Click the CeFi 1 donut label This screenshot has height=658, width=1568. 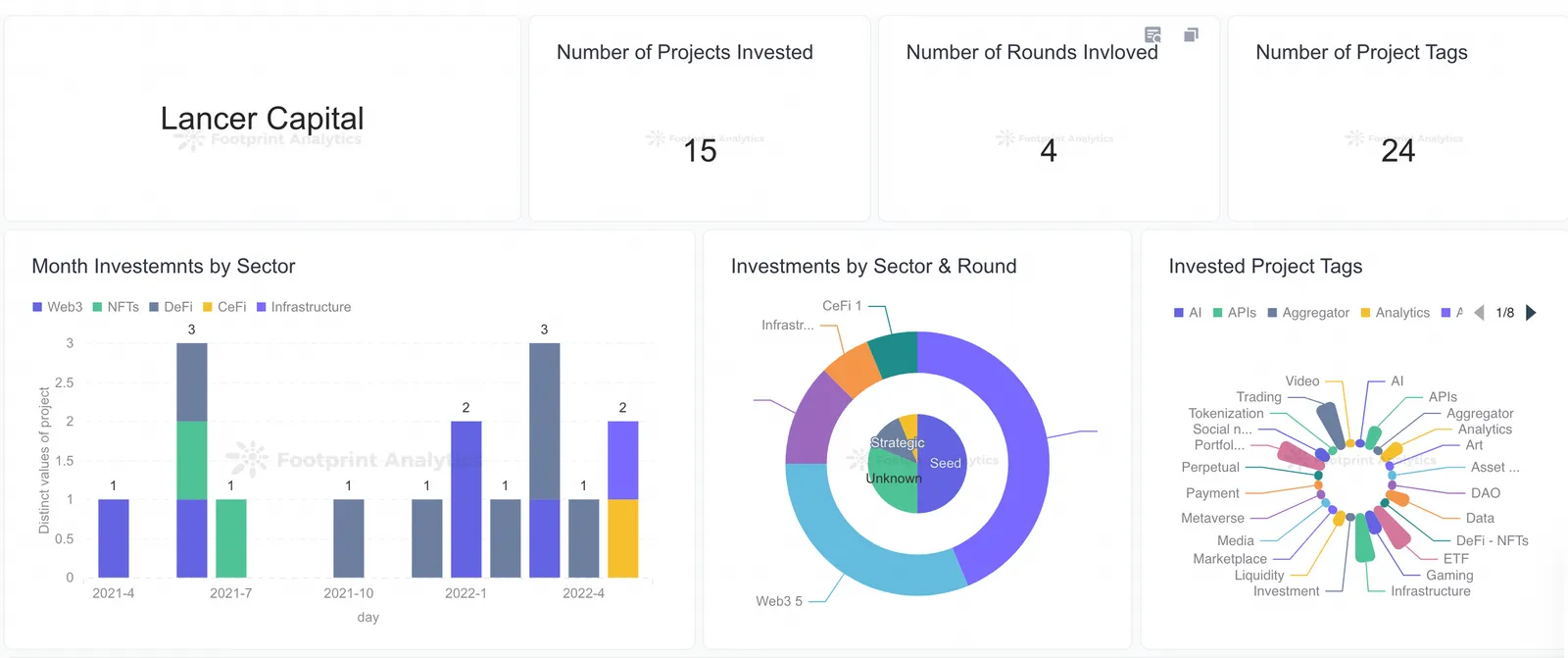842,306
